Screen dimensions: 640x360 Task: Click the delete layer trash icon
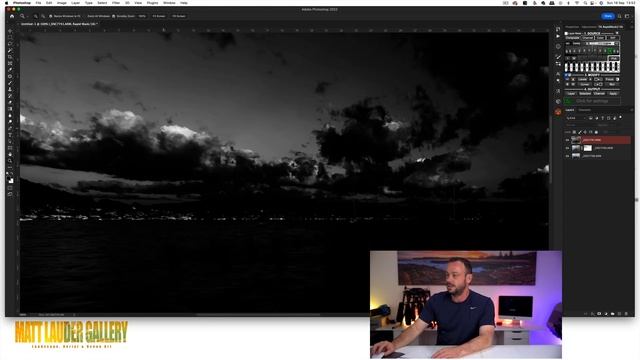coord(626,314)
